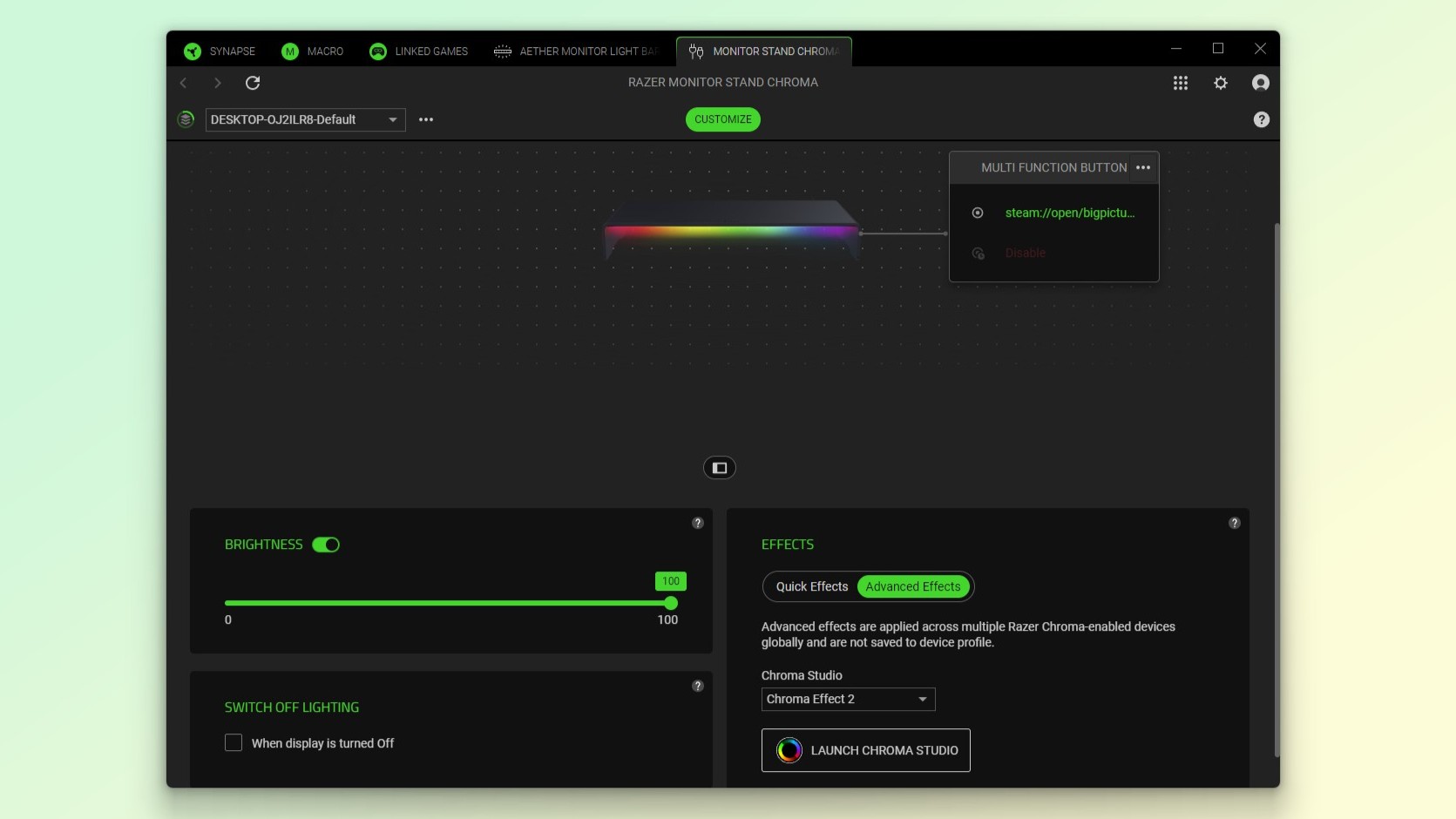Image resolution: width=1456 pixels, height=819 pixels.
Task: Toggle the standard view panel icon
Action: coord(719,468)
